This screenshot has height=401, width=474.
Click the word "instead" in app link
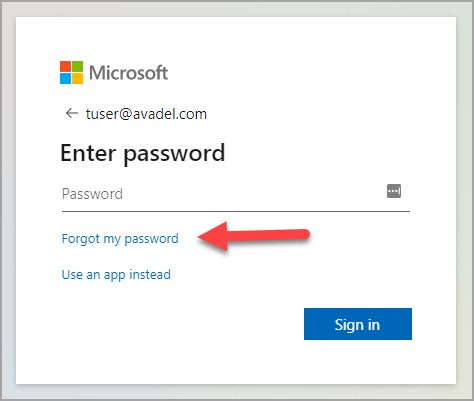tap(150, 274)
